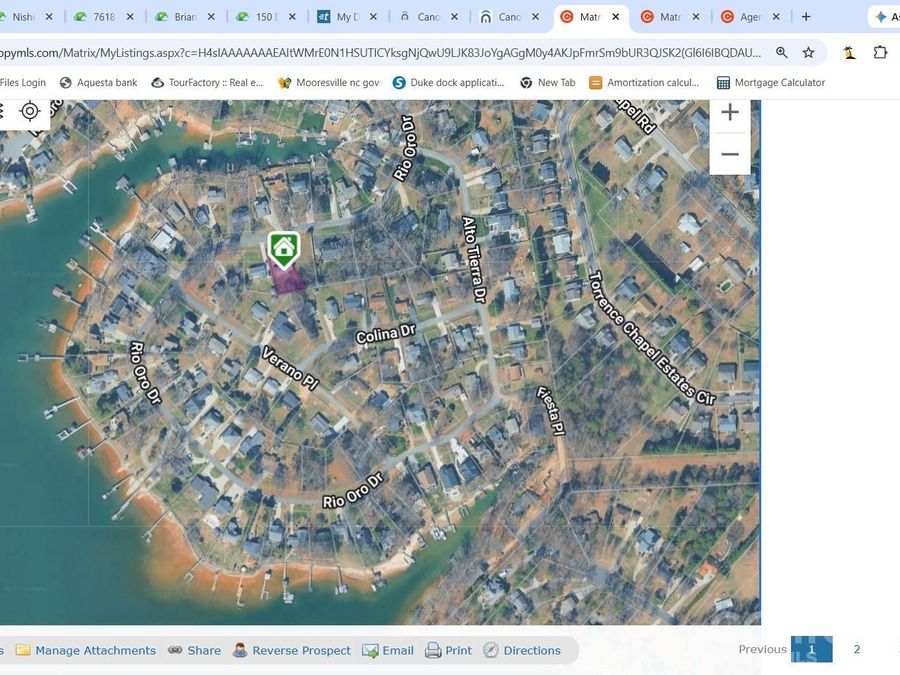Bookmark this page with the star icon

(808, 53)
